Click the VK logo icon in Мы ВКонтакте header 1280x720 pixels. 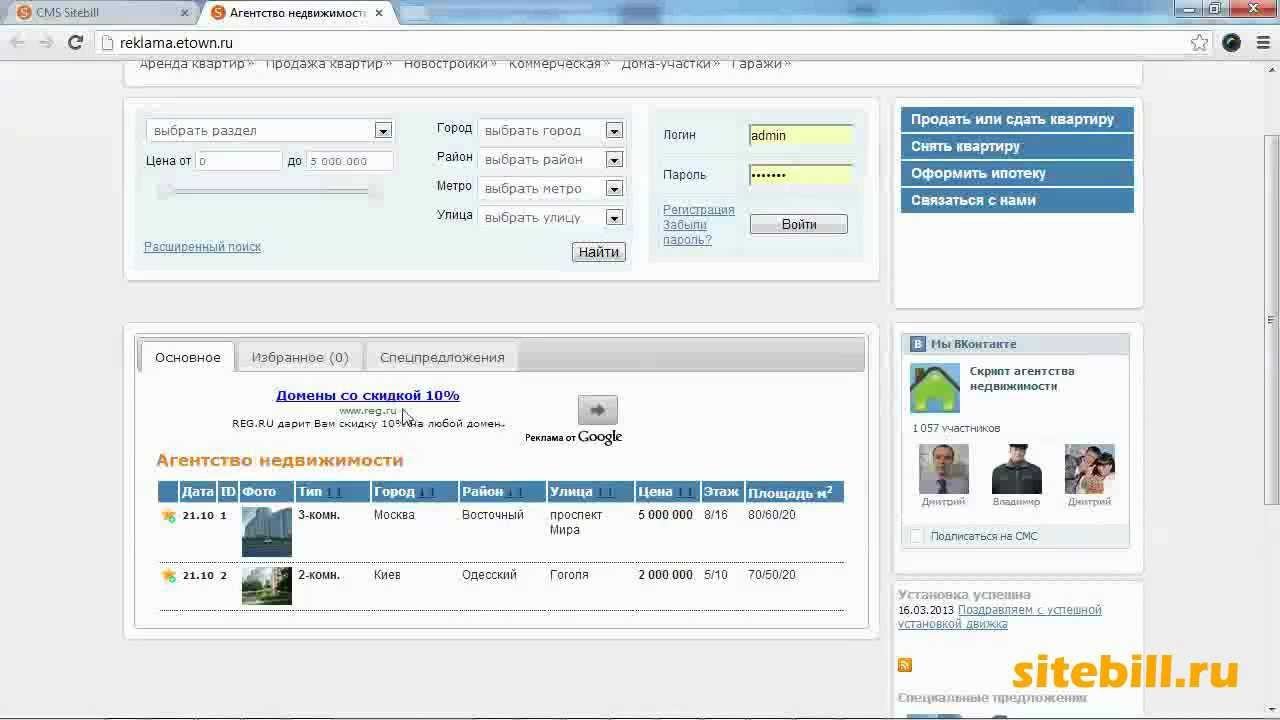point(918,344)
